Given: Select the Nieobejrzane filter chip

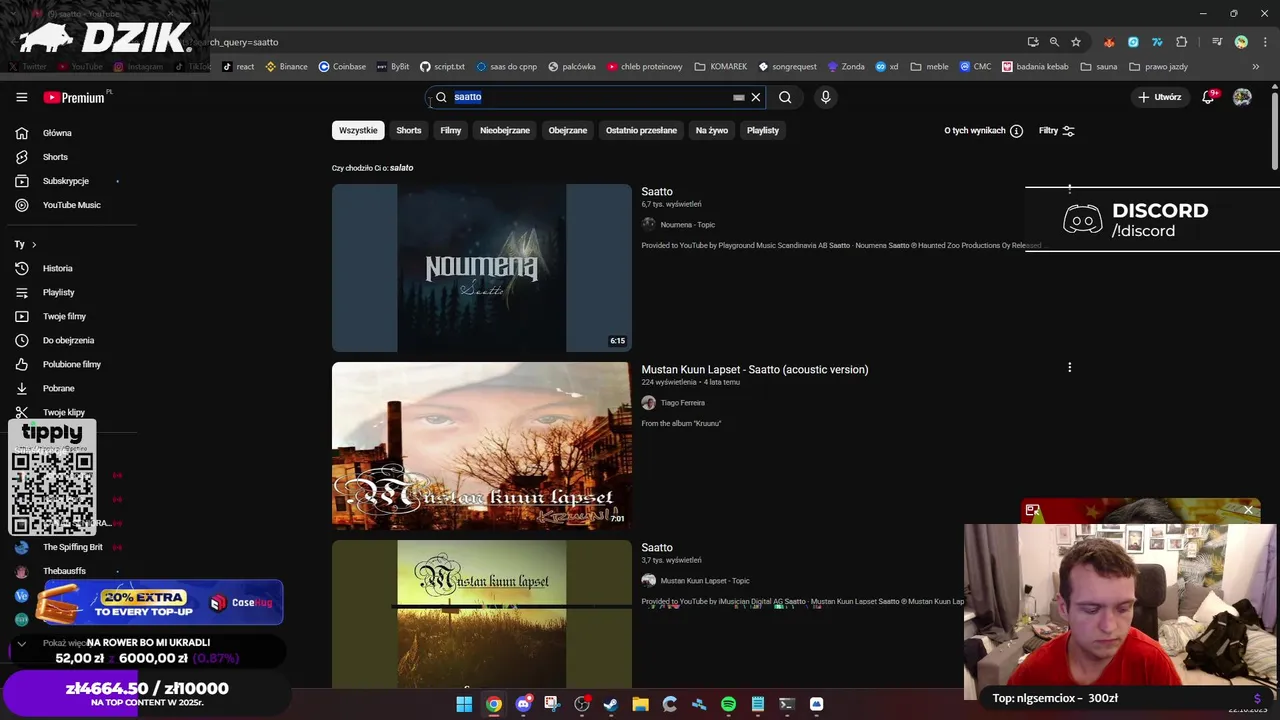Looking at the screenshot, I should pos(505,130).
